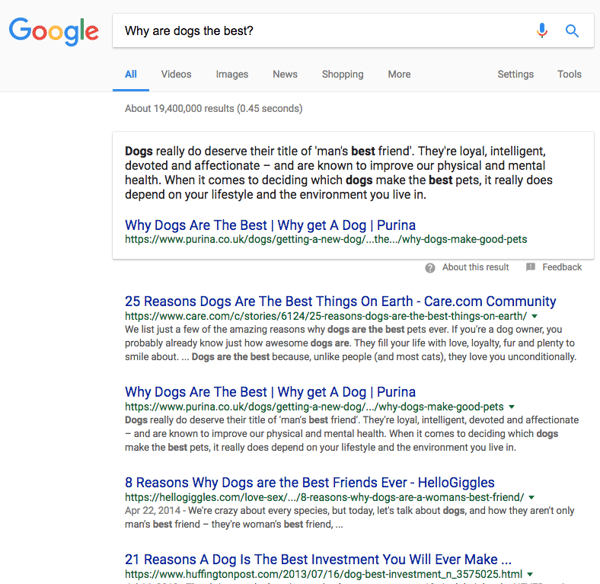
Task: Switch to the Videos tab
Action: 176,74
